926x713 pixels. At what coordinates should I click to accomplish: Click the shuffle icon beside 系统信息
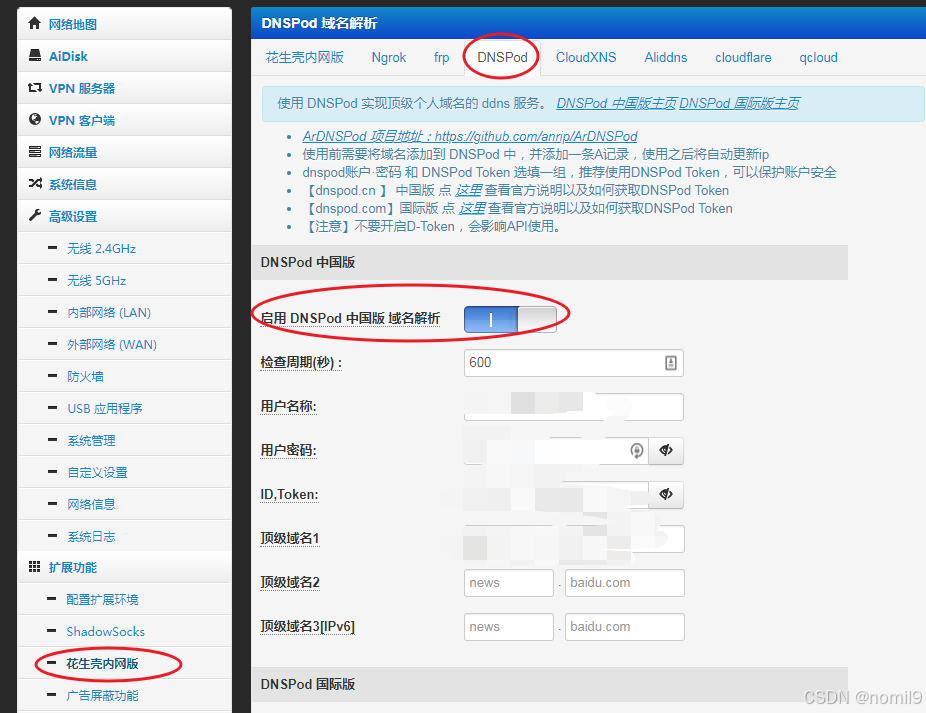point(35,184)
